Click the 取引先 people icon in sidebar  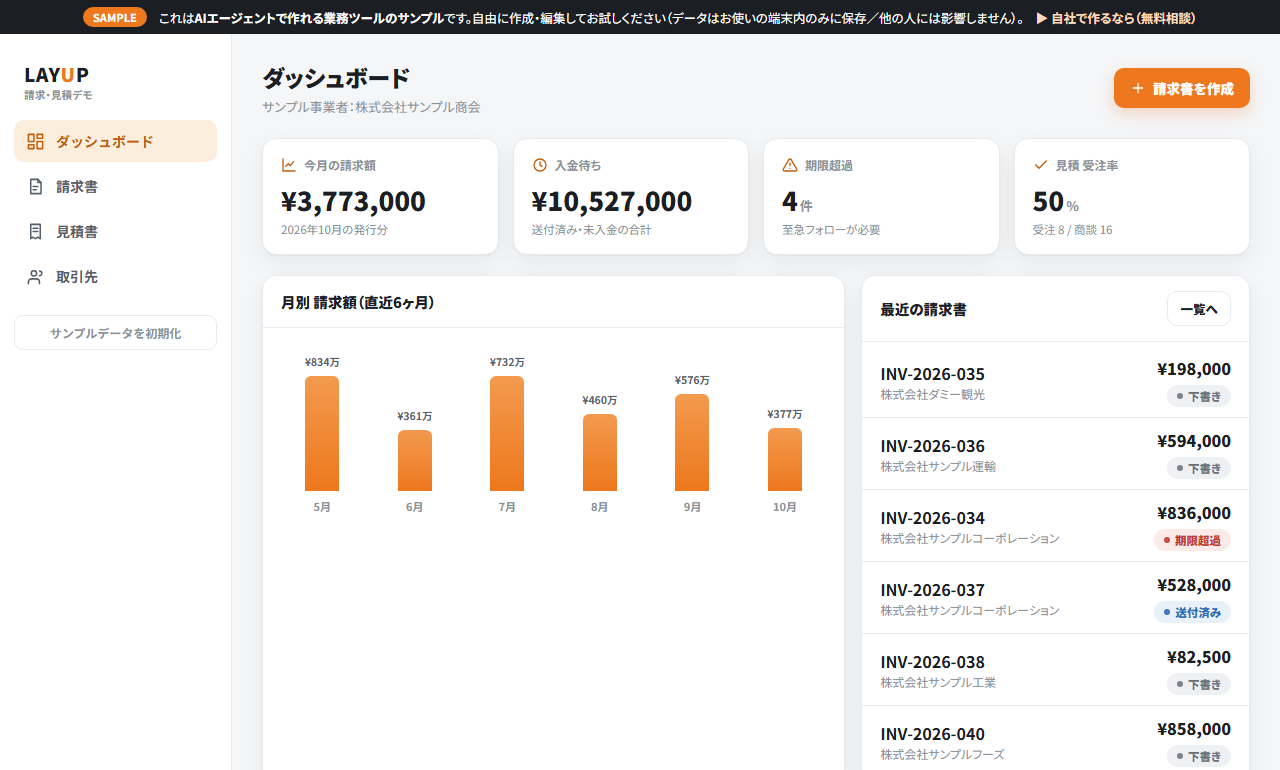coord(35,277)
